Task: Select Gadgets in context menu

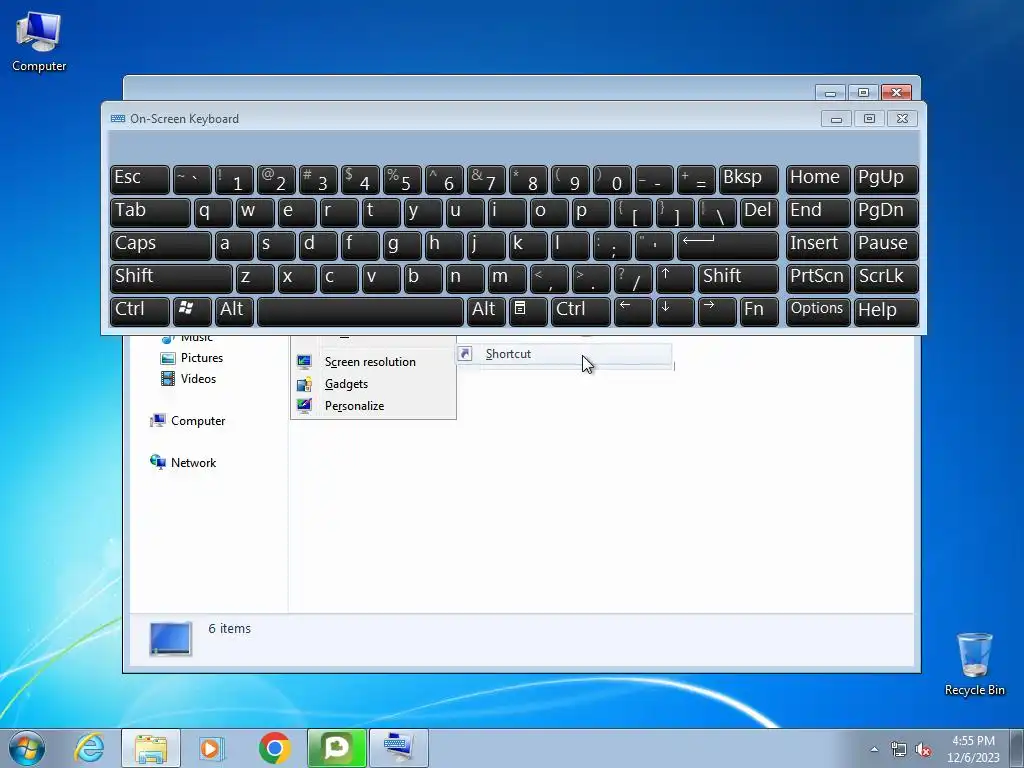Action: coord(373,384)
